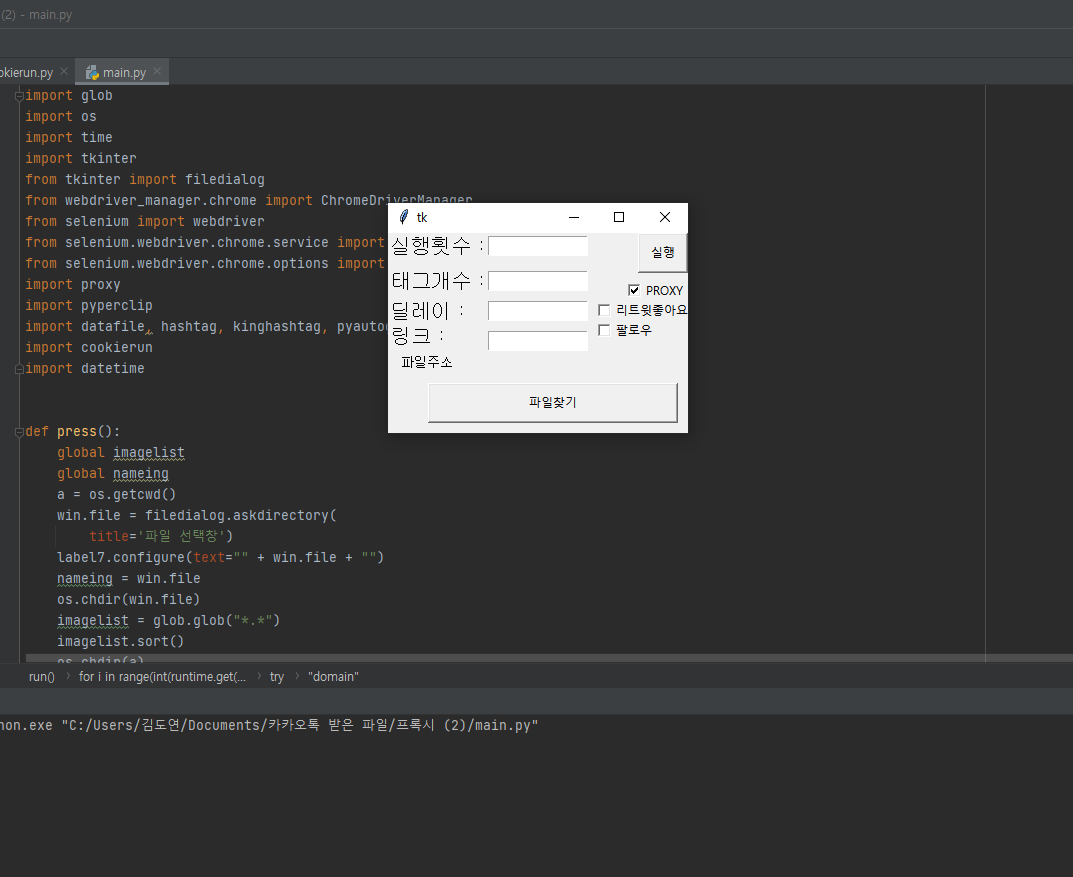Click the 'global nameing' code line

(113, 473)
